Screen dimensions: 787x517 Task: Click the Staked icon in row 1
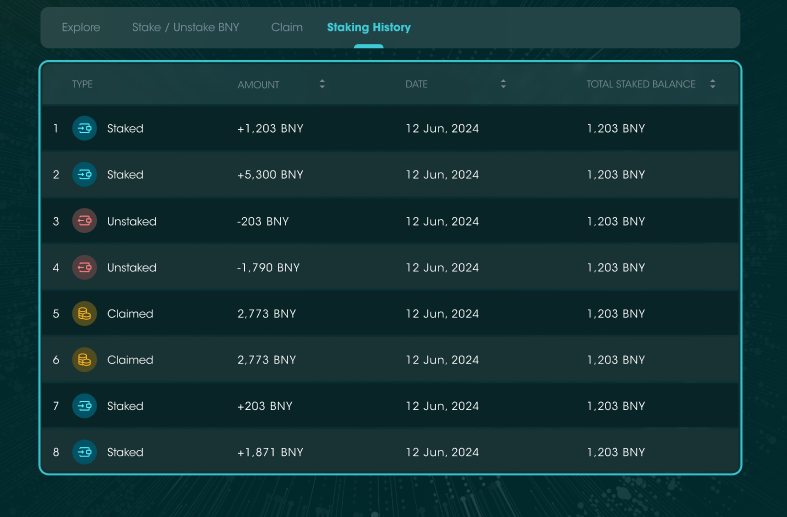click(85, 128)
